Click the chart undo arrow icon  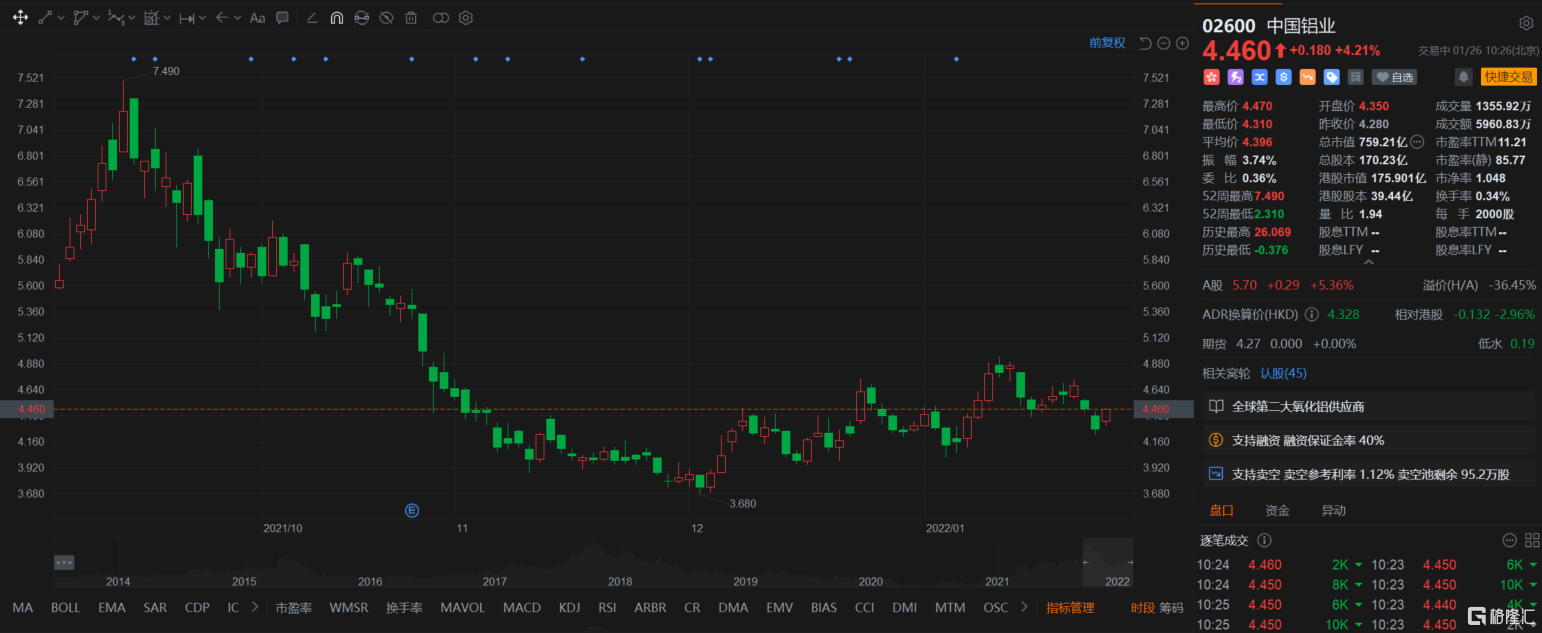[x=1146, y=43]
